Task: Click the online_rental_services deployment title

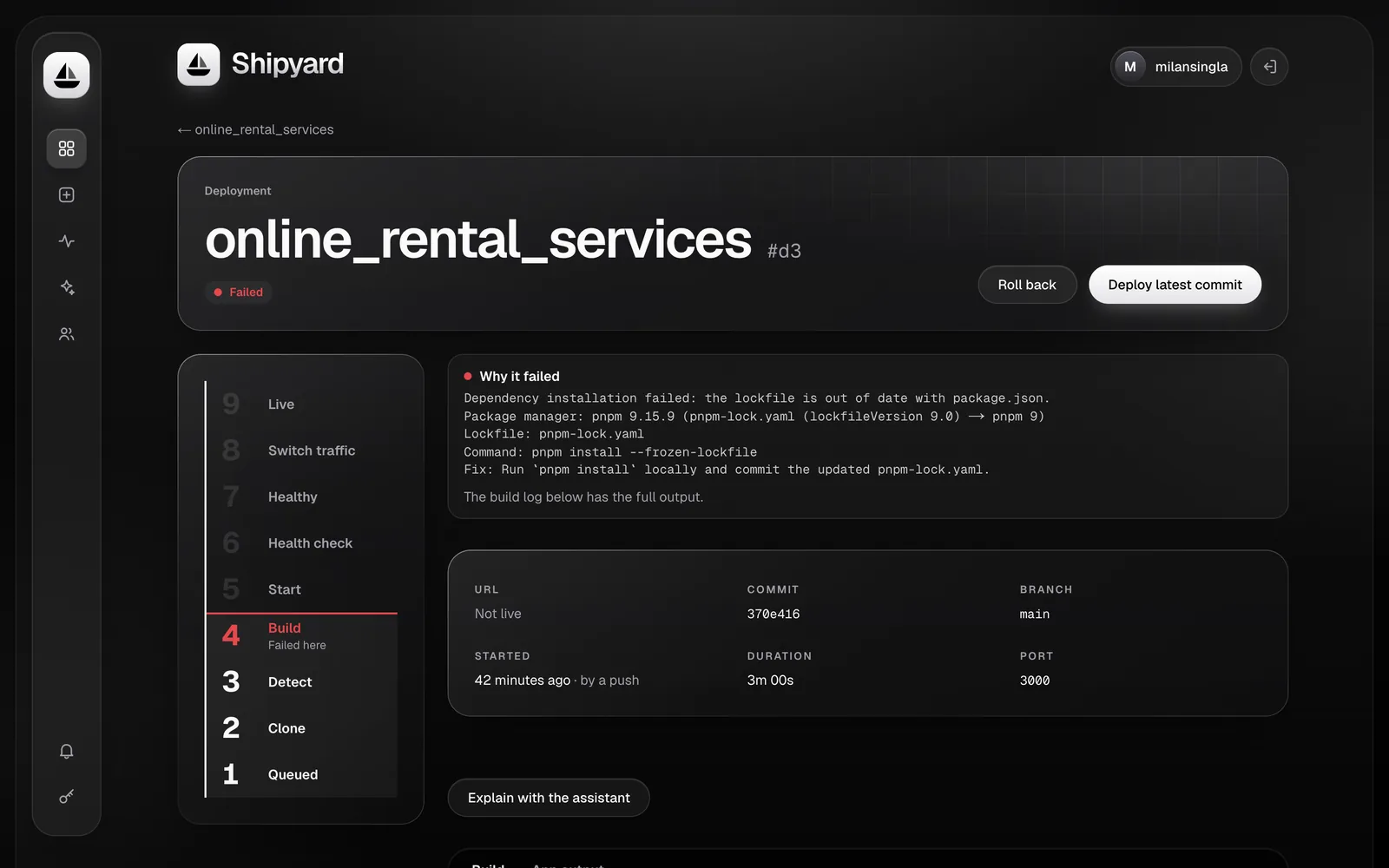Action: point(478,240)
